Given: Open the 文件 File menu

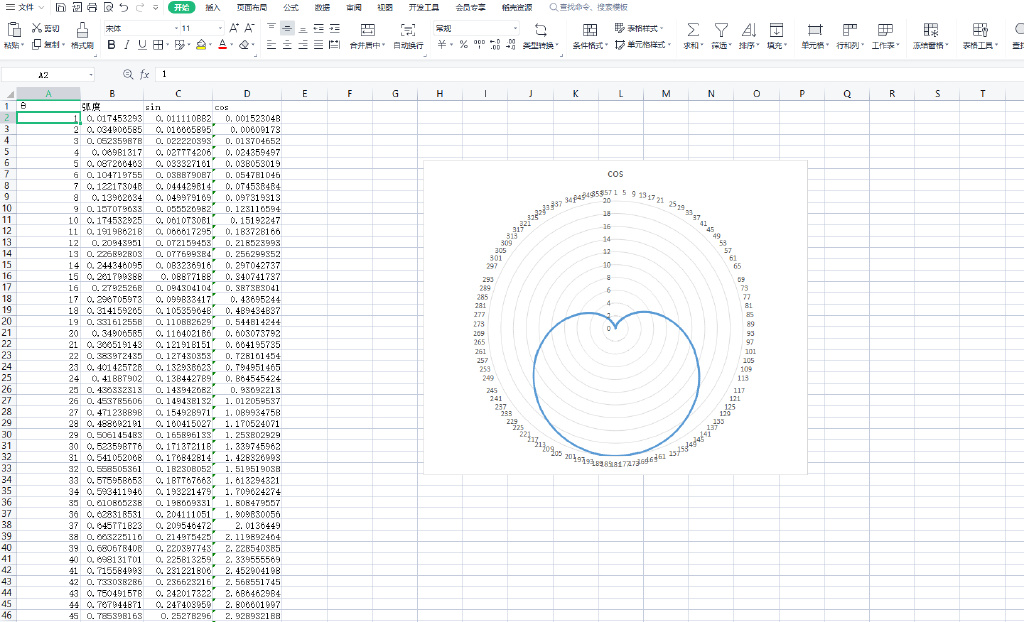Looking at the screenshot, I should coord(25,7).
